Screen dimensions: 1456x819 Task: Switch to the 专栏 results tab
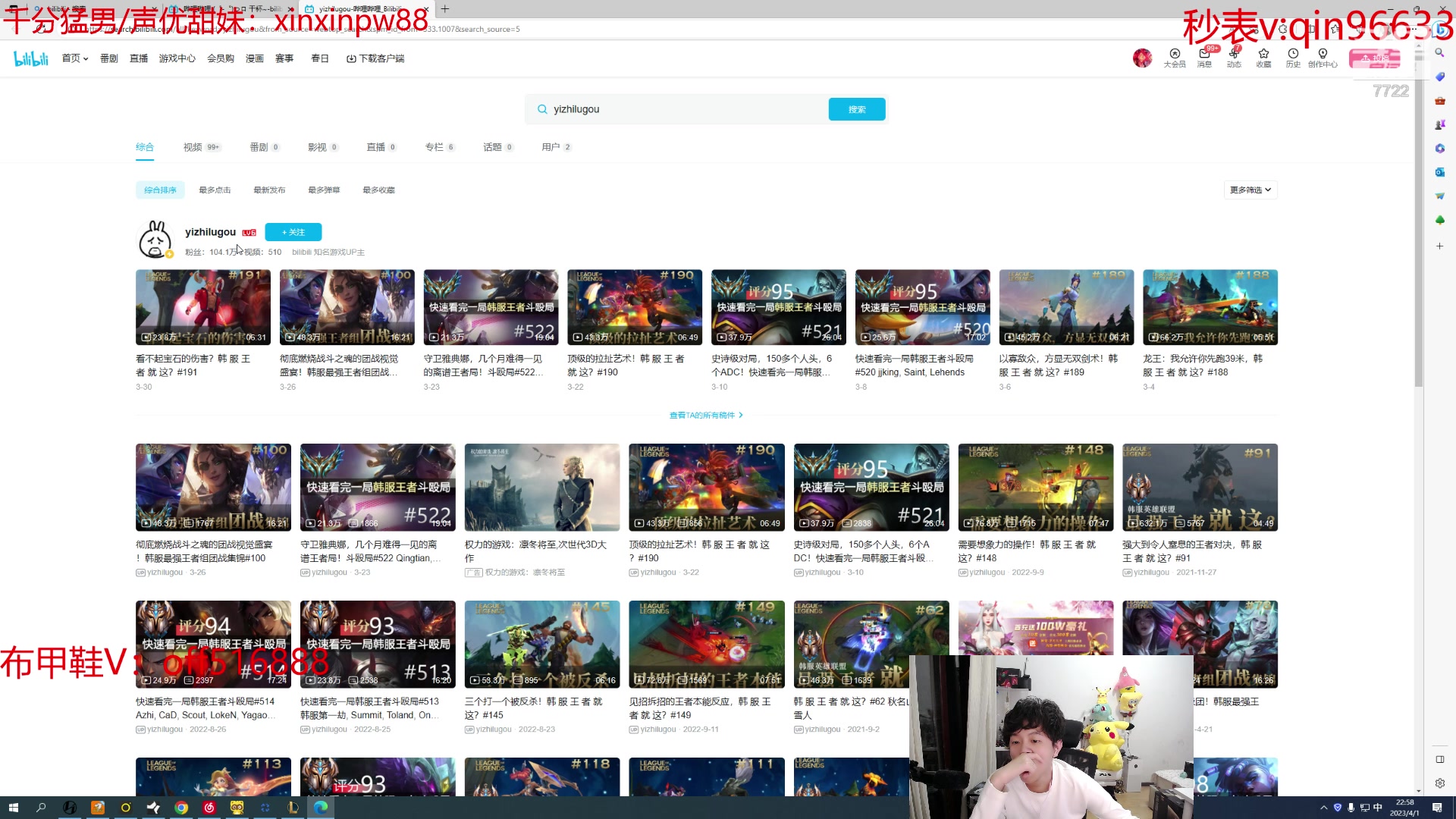pos(440,147)
